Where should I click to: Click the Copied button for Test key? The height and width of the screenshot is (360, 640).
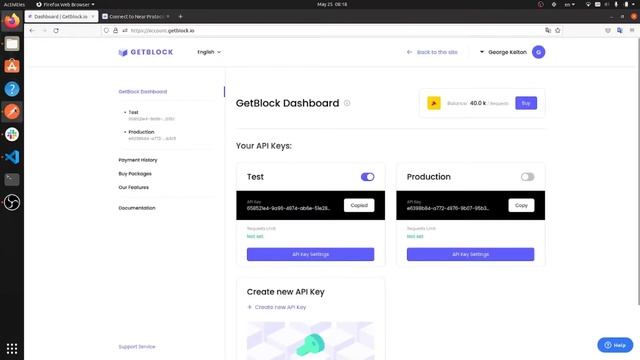[359, 205]
